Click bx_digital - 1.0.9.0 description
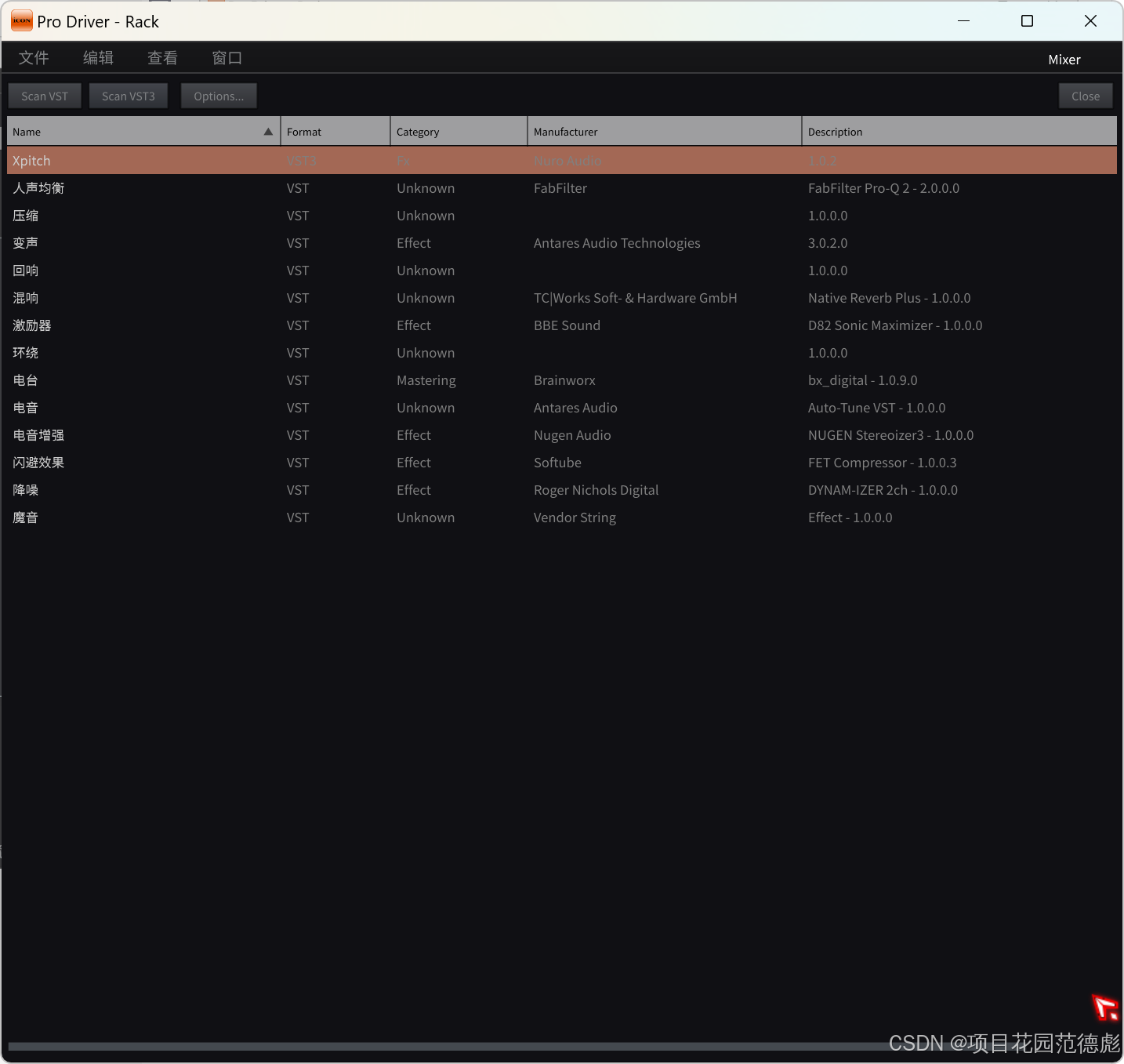 coord(862,380)
